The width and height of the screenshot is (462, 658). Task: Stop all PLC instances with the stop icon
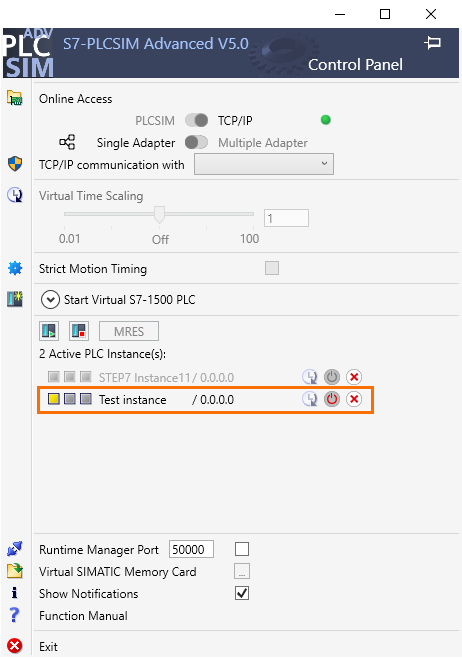coord(79,331)
